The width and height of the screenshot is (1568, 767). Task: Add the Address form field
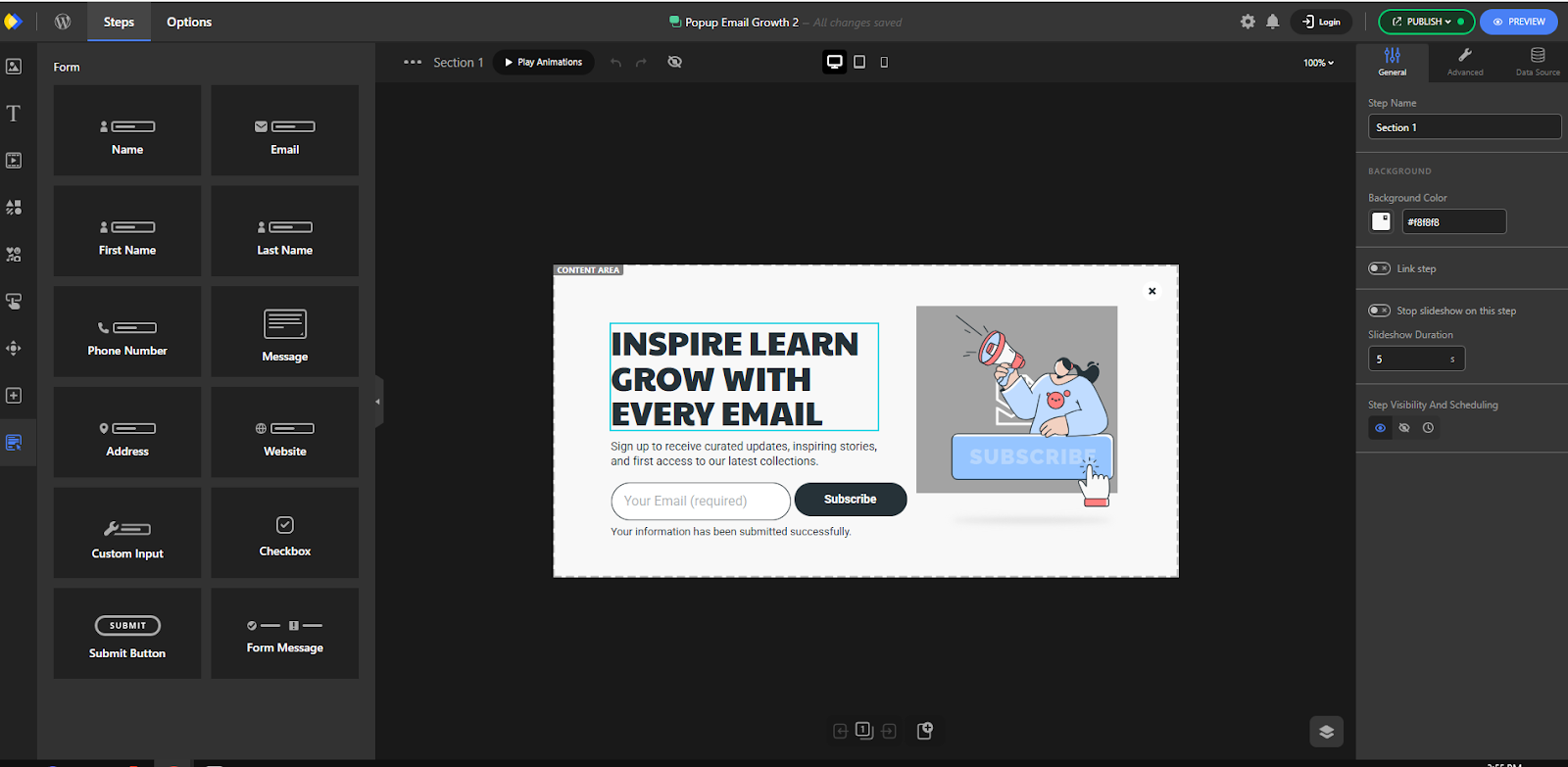127,432
